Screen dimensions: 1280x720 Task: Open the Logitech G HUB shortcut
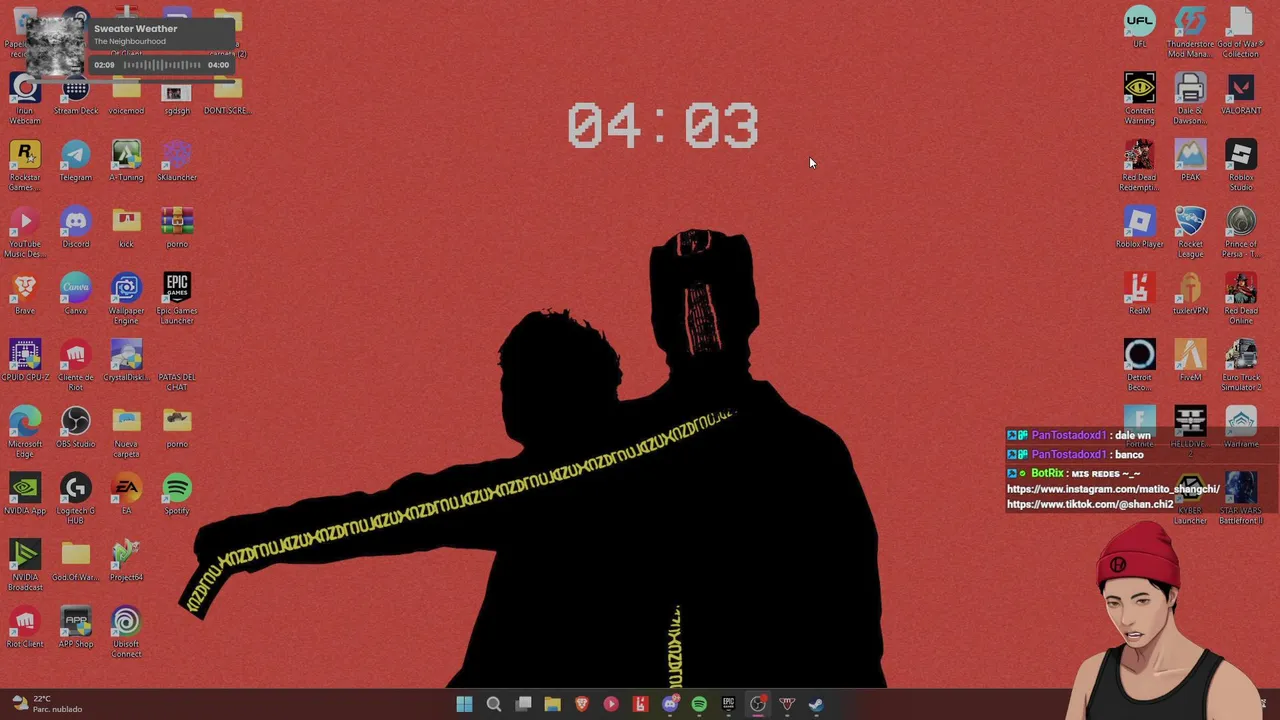[x=76, y=499]
